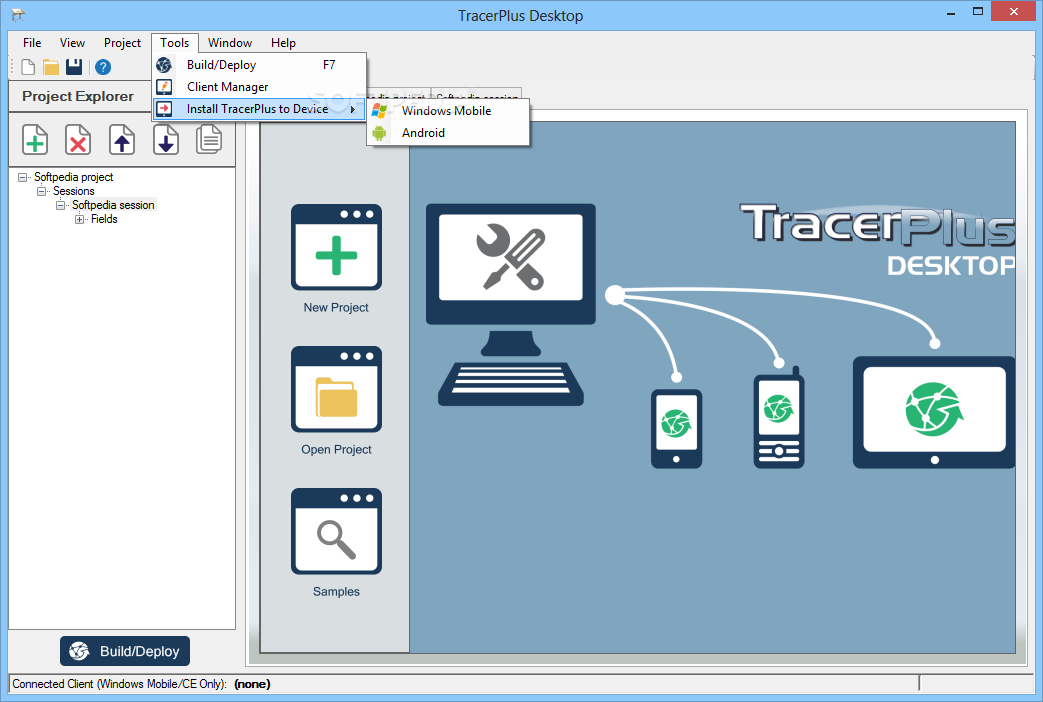Choose Windows Mobile in the submenu

(448, 110)
